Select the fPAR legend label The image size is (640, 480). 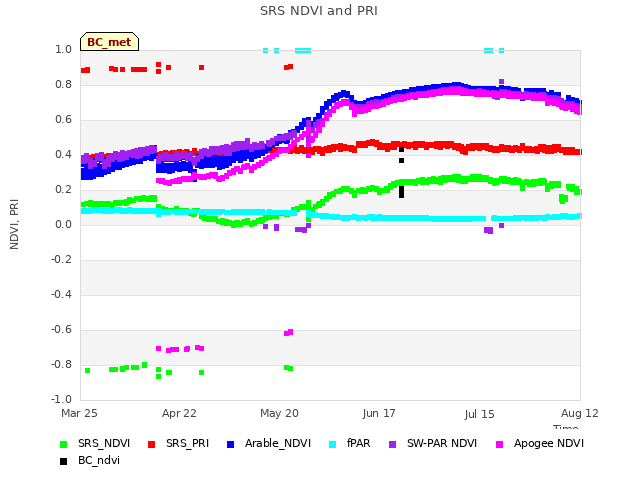[x=359, y=444]
